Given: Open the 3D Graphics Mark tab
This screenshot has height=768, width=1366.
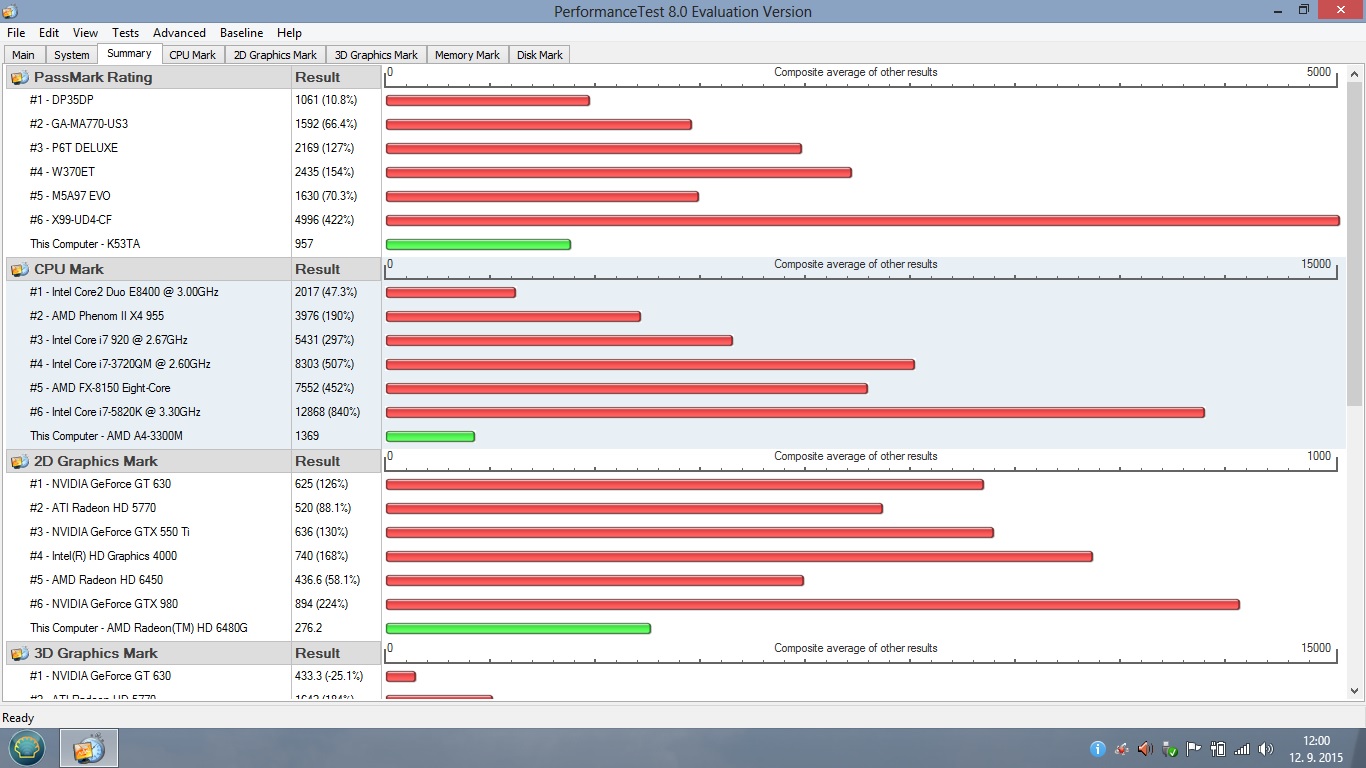Looking at the screenshot, I should 376,55.
